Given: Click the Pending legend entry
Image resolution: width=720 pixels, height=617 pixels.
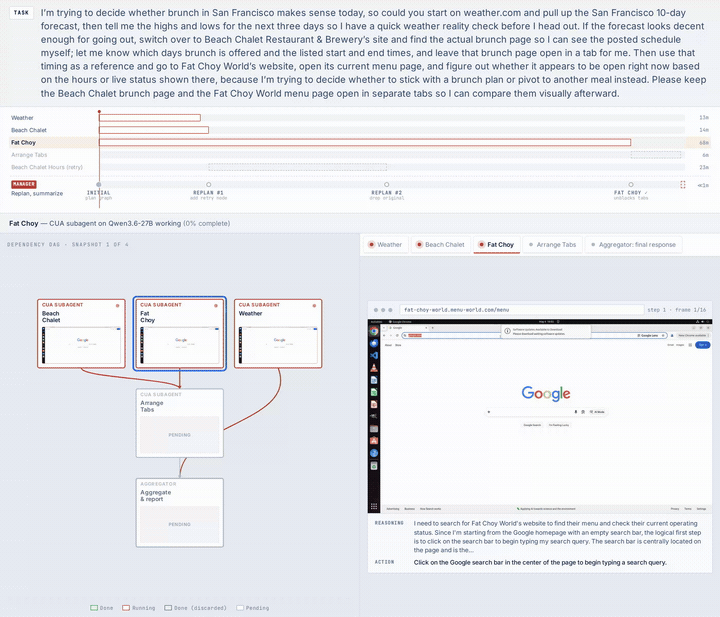Looking at the screenshot, I should point(253,608).
